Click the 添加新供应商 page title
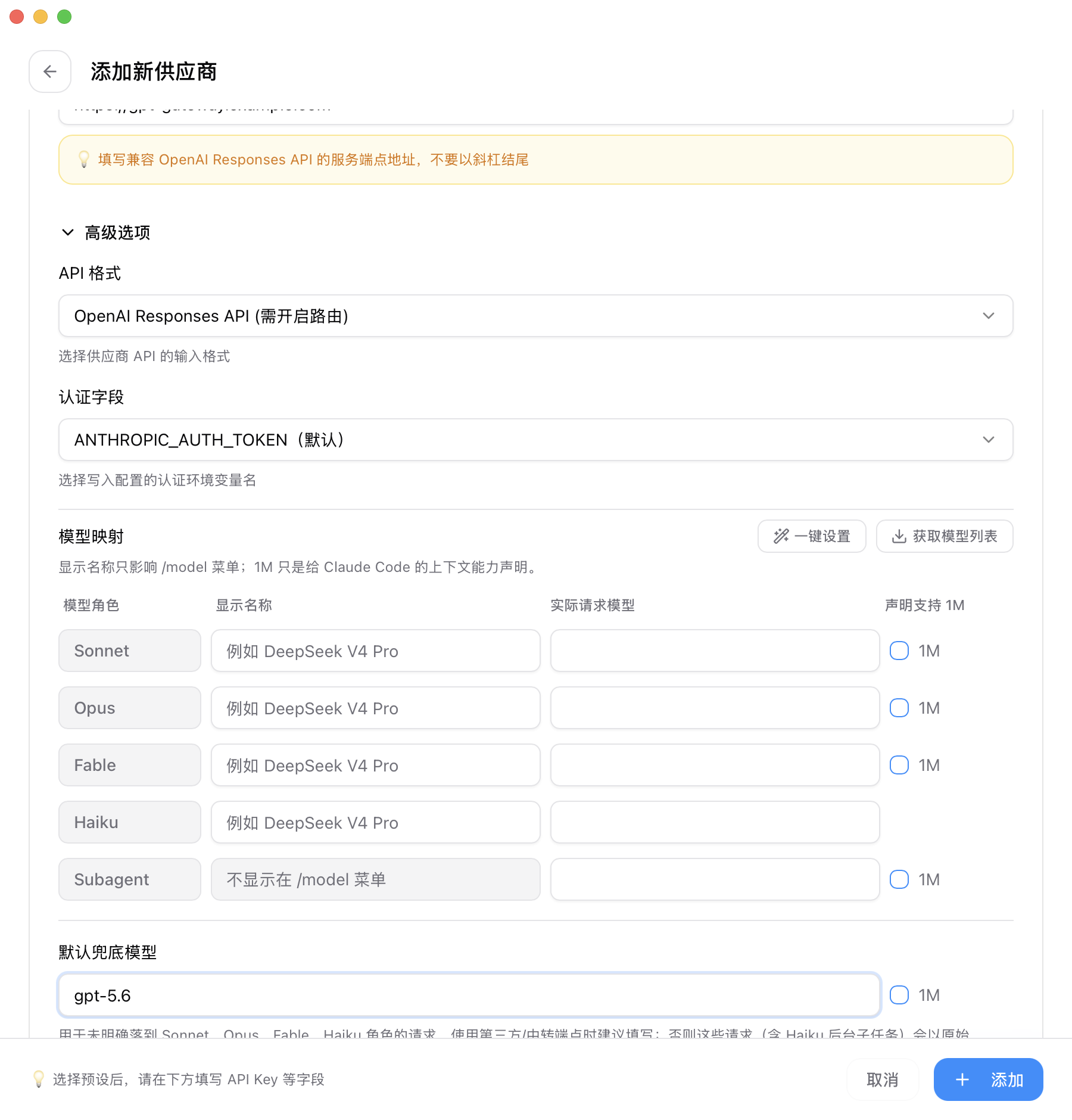The image size is (1072, 1120). click(154, 71)
